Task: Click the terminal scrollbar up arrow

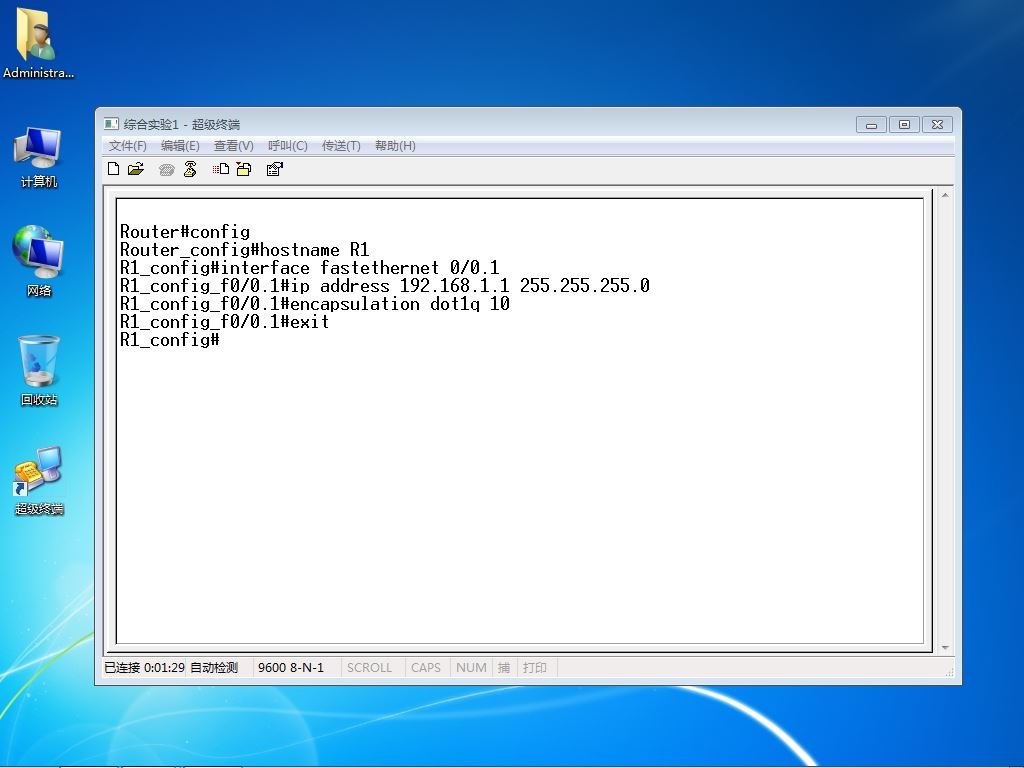Action: tap(945, 195)
